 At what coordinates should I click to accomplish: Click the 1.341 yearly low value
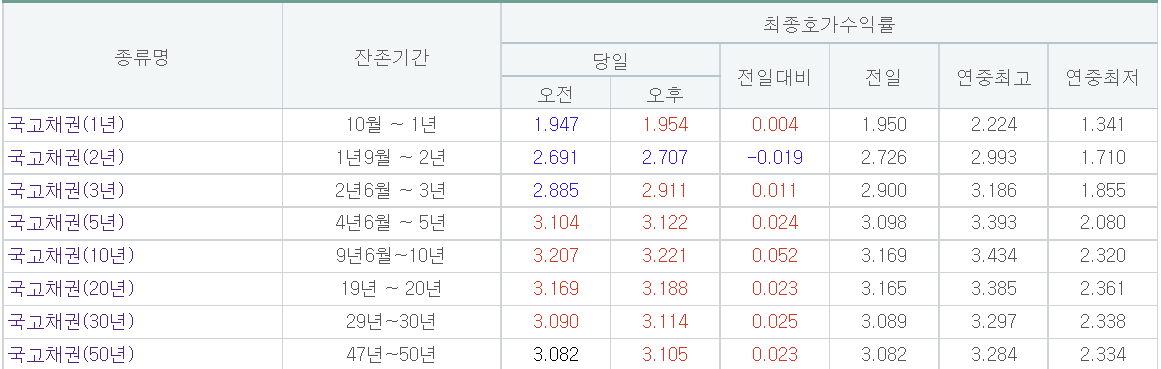pos(1103,125)
